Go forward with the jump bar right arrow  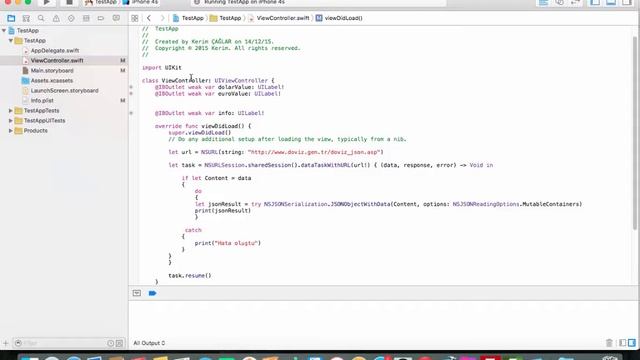click(162, 18)
